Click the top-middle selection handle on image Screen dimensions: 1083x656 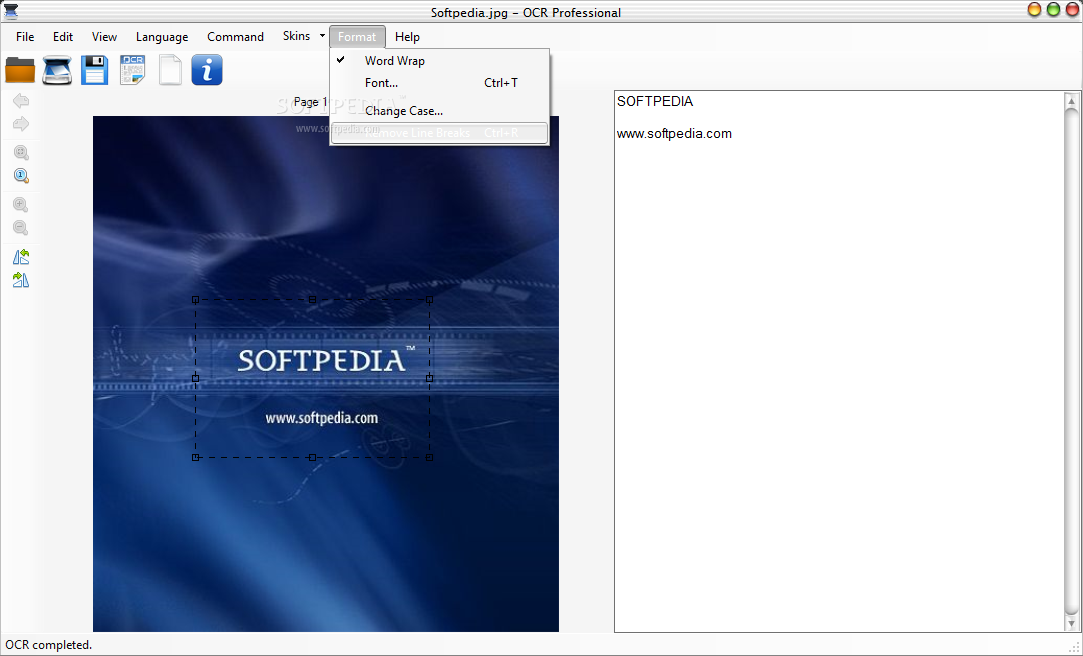tap(313, 300)
